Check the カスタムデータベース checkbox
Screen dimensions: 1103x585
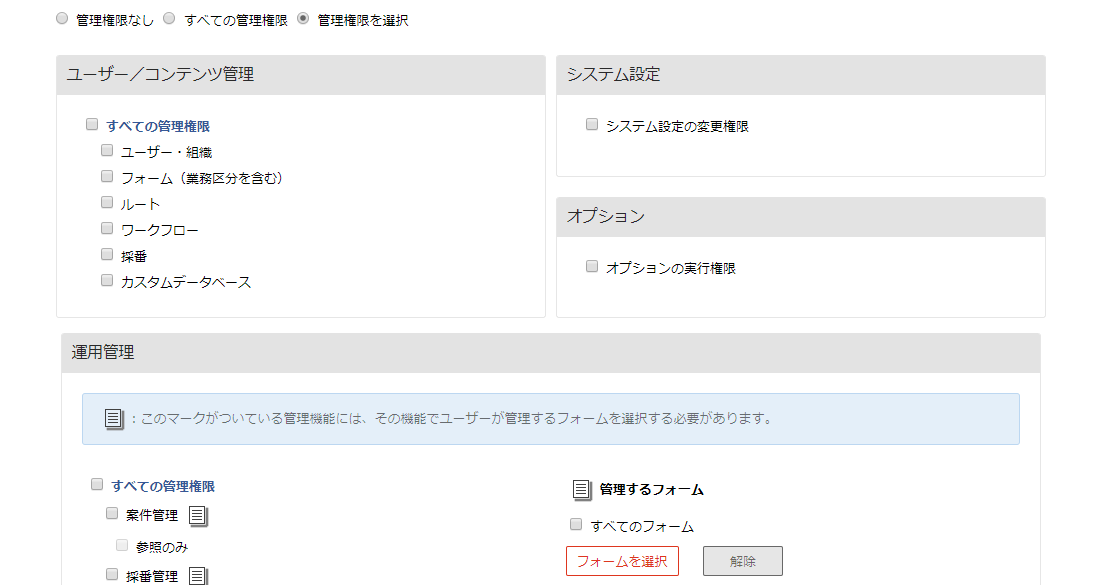107,281
